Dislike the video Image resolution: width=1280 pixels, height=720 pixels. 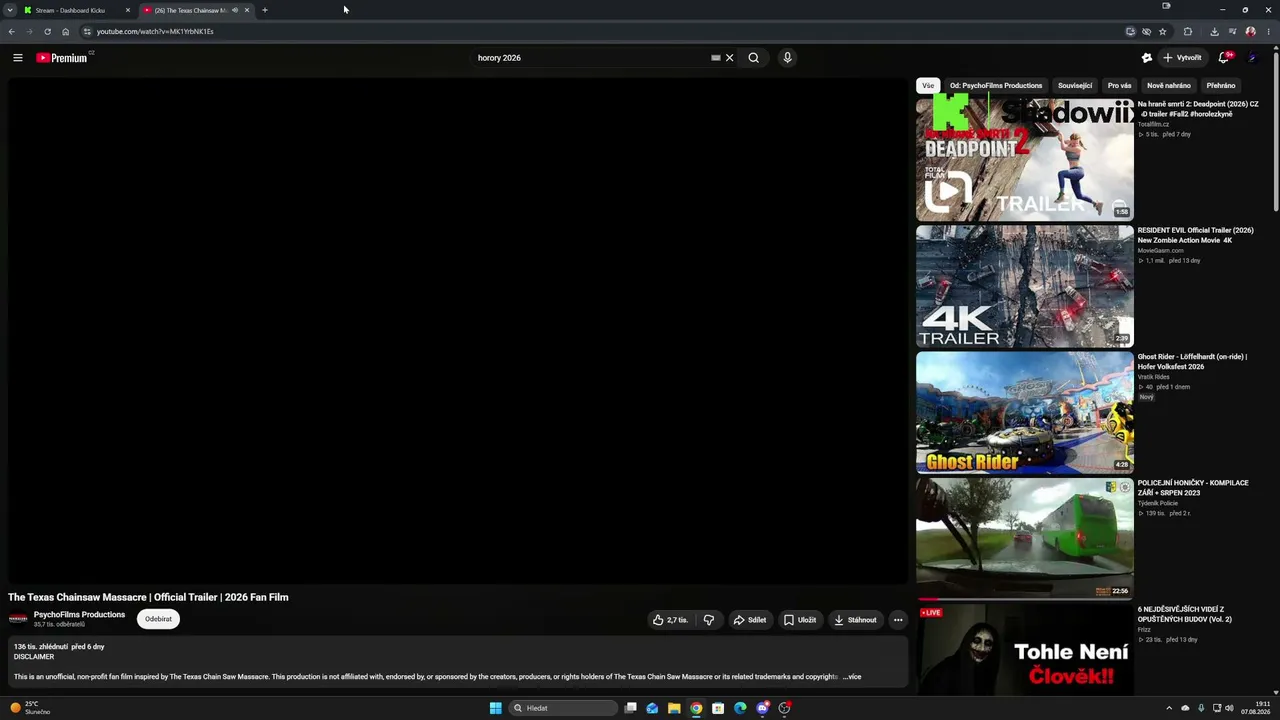click(709, 620)
